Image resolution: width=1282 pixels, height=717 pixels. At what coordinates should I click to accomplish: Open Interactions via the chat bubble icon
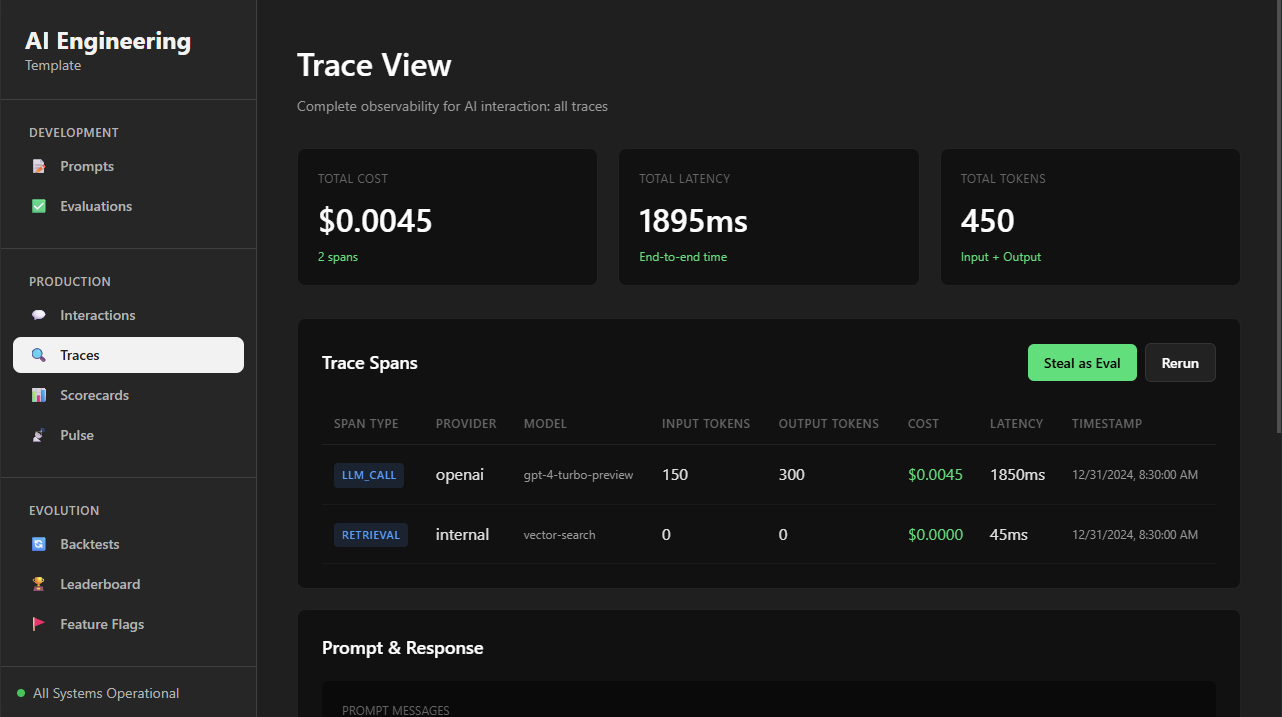point(38,314)
